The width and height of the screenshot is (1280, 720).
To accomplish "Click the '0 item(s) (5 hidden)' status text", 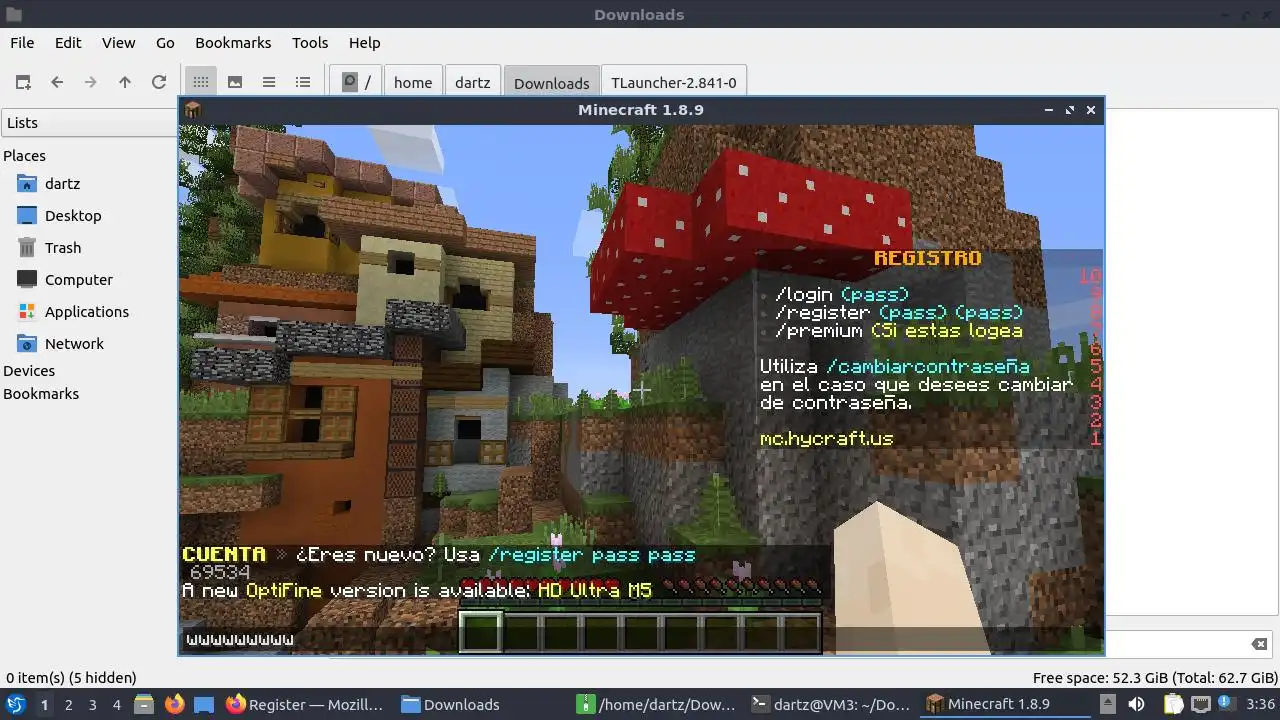I will 71,677.
